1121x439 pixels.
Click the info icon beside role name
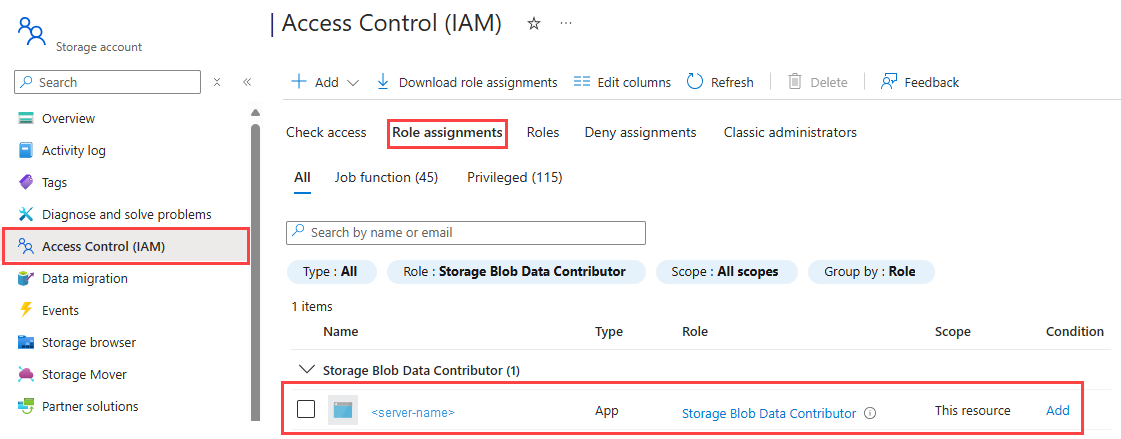click(x=870, y=412)
